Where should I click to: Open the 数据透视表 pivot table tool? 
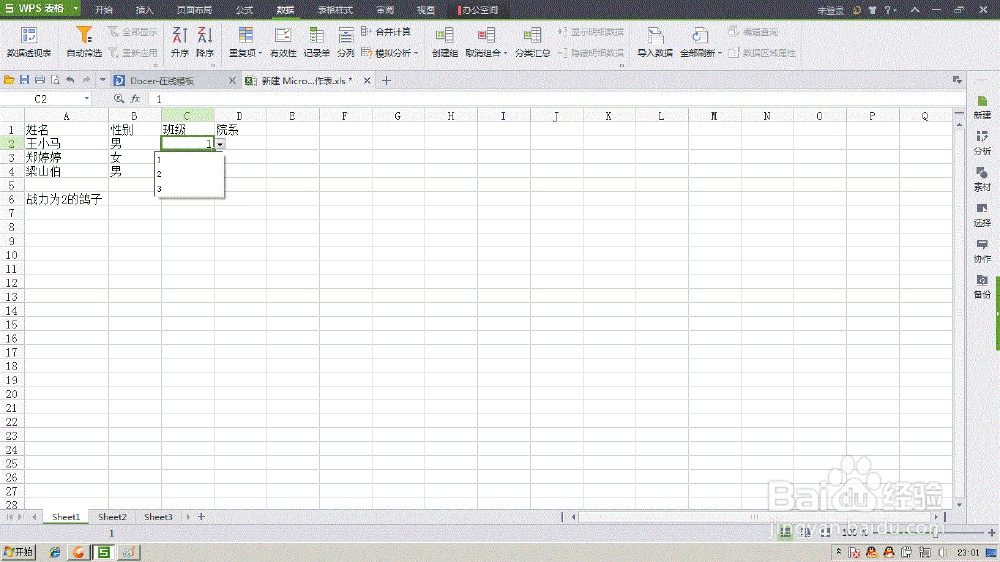(x=29, y=42)
